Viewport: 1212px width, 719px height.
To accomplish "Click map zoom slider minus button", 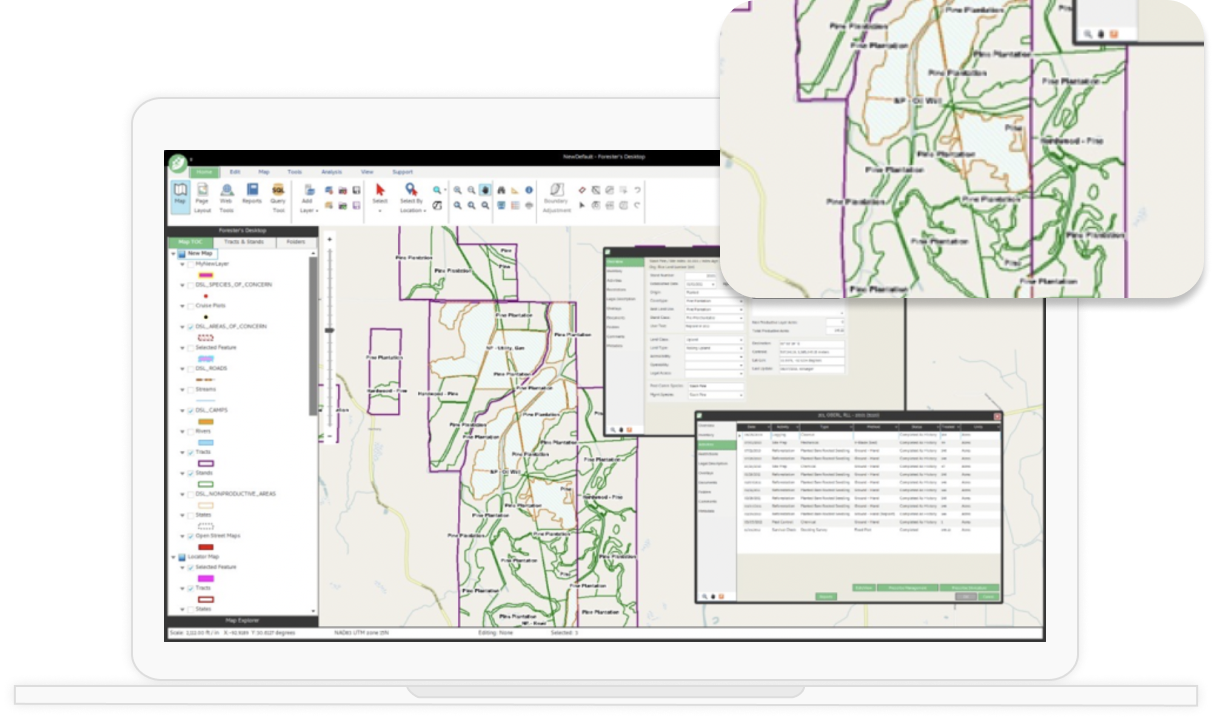I will point(330,437).
